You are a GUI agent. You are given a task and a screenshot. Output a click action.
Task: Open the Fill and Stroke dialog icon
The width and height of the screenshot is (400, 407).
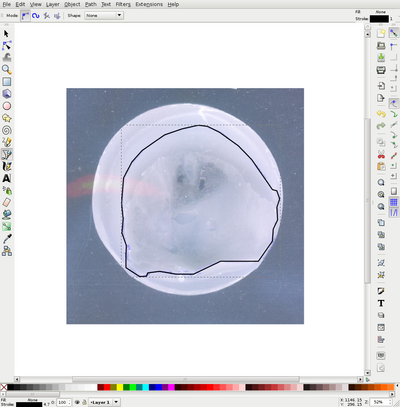(x=381, y=291)
